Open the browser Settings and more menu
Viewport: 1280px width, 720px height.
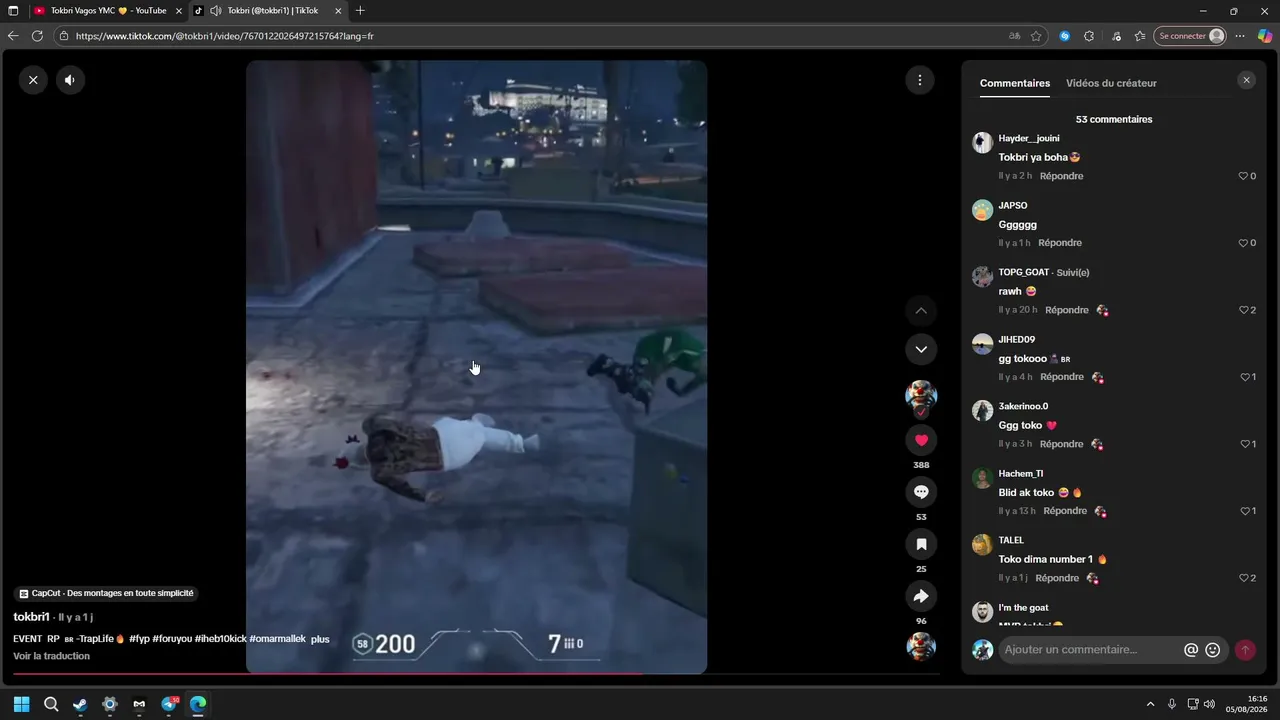pos(1240,36)
